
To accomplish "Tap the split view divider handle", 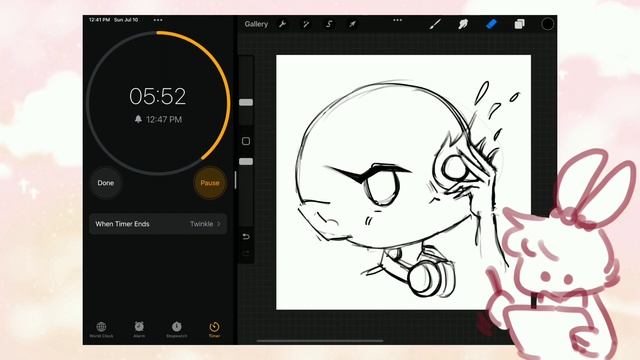I will (236, 180).
